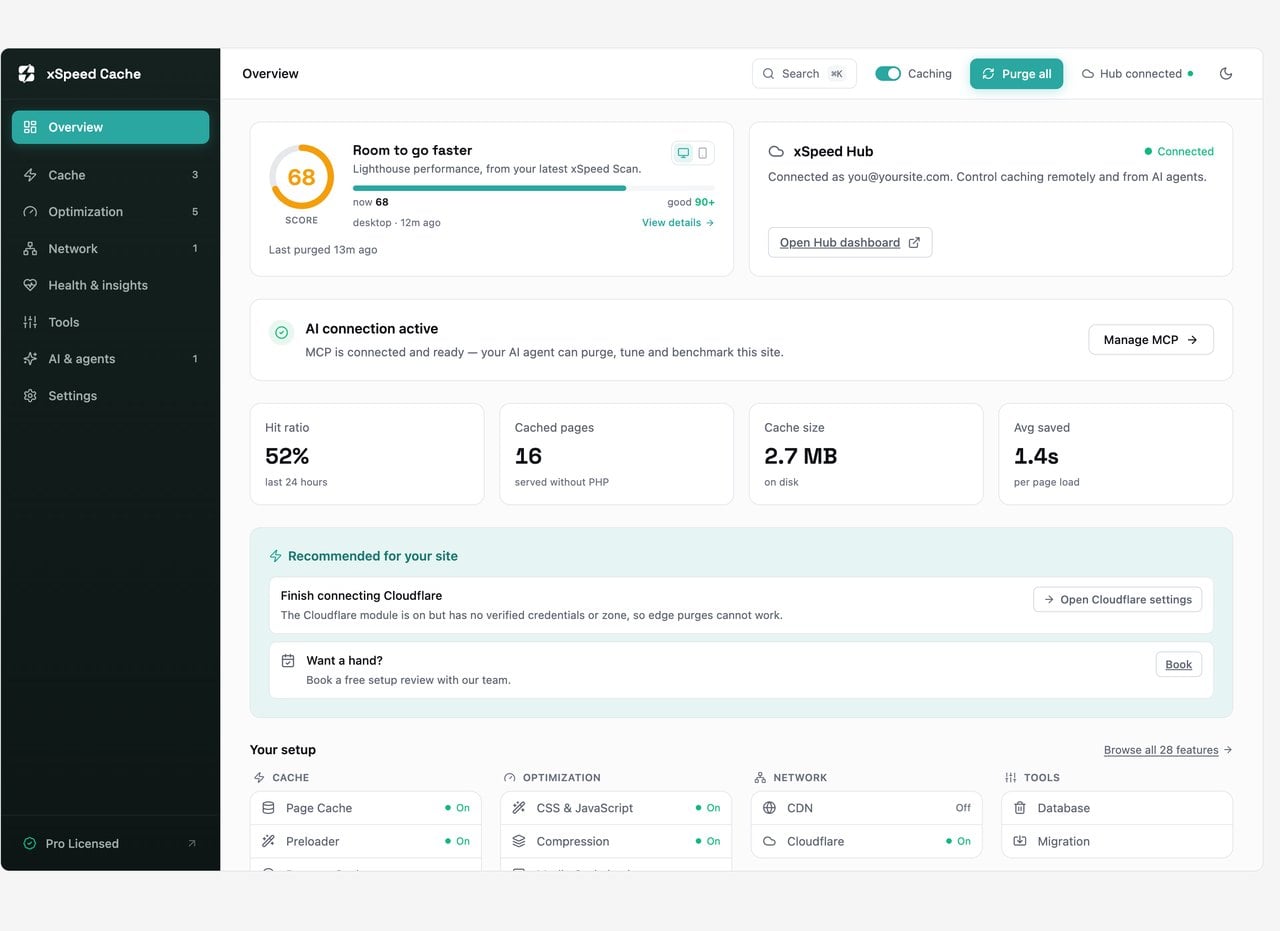Click the Pro Licensed check icon

[x=30, y=844]
